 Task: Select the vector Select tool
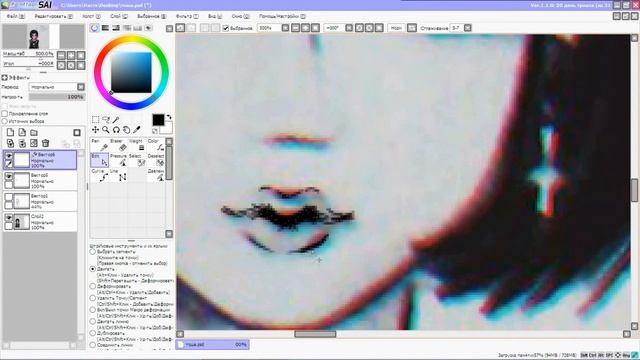[137, 160]
